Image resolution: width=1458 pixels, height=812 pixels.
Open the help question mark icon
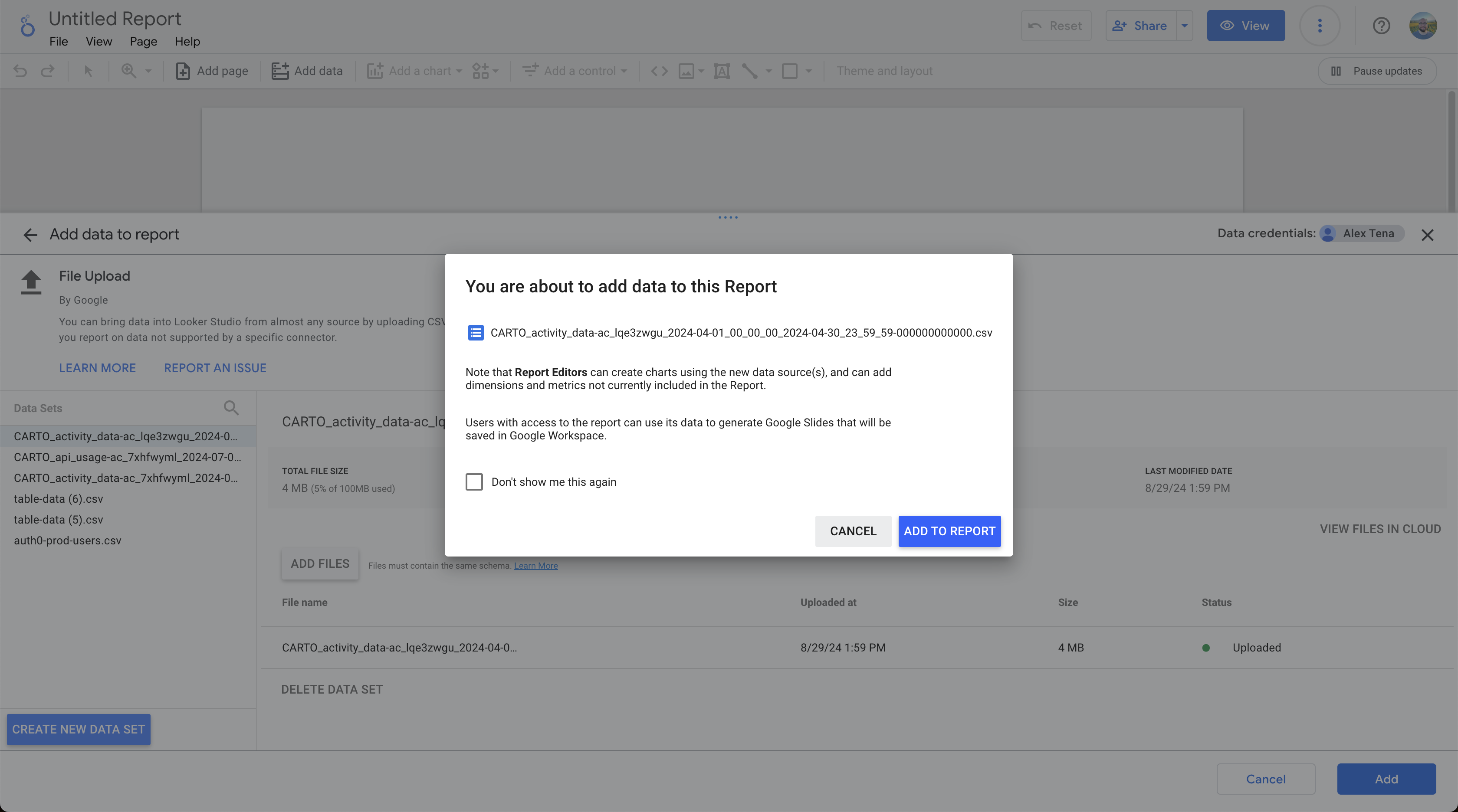click(1381, 26)
